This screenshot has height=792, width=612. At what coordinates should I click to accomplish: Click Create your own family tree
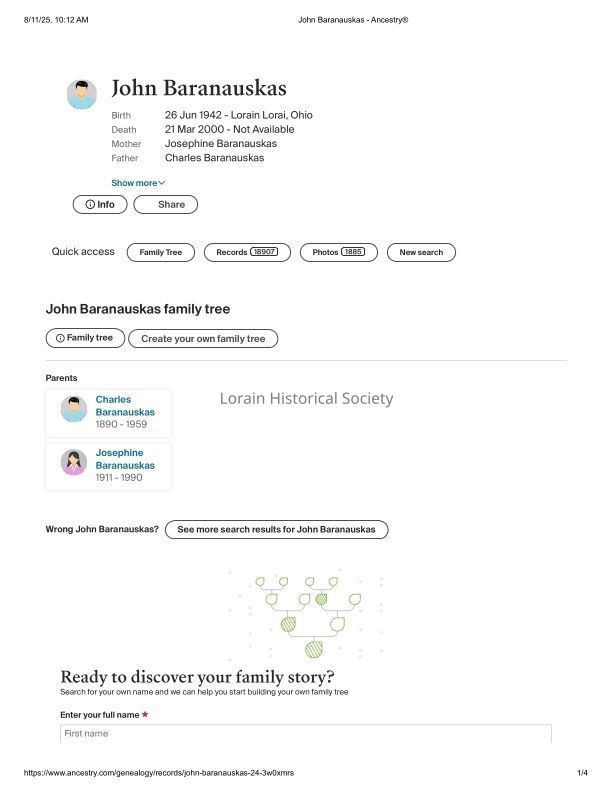[203, 339]
